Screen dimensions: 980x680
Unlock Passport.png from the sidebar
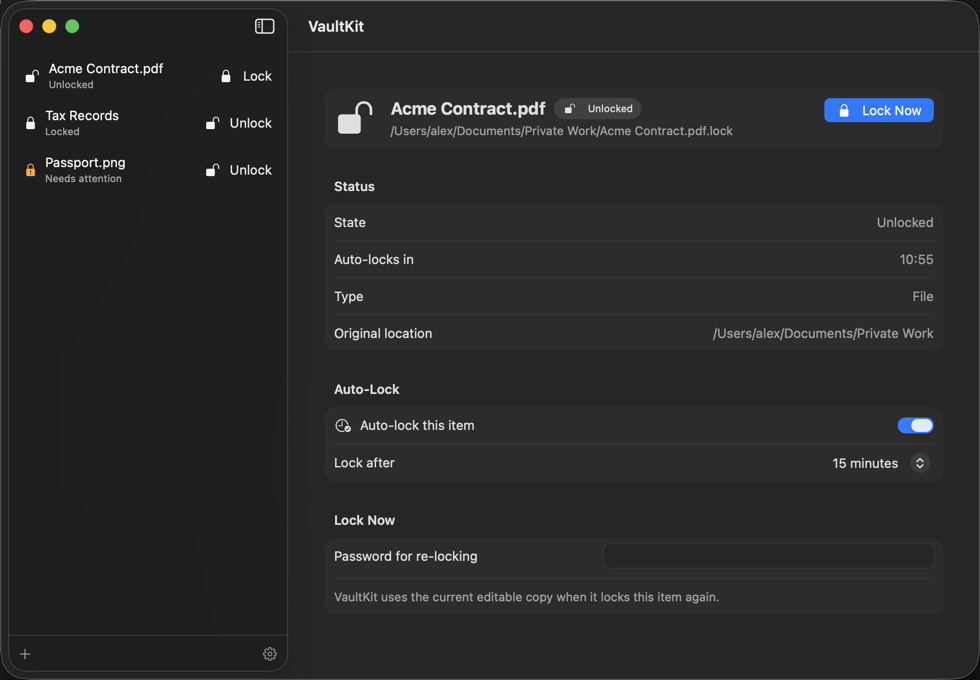tap(239, 170)
